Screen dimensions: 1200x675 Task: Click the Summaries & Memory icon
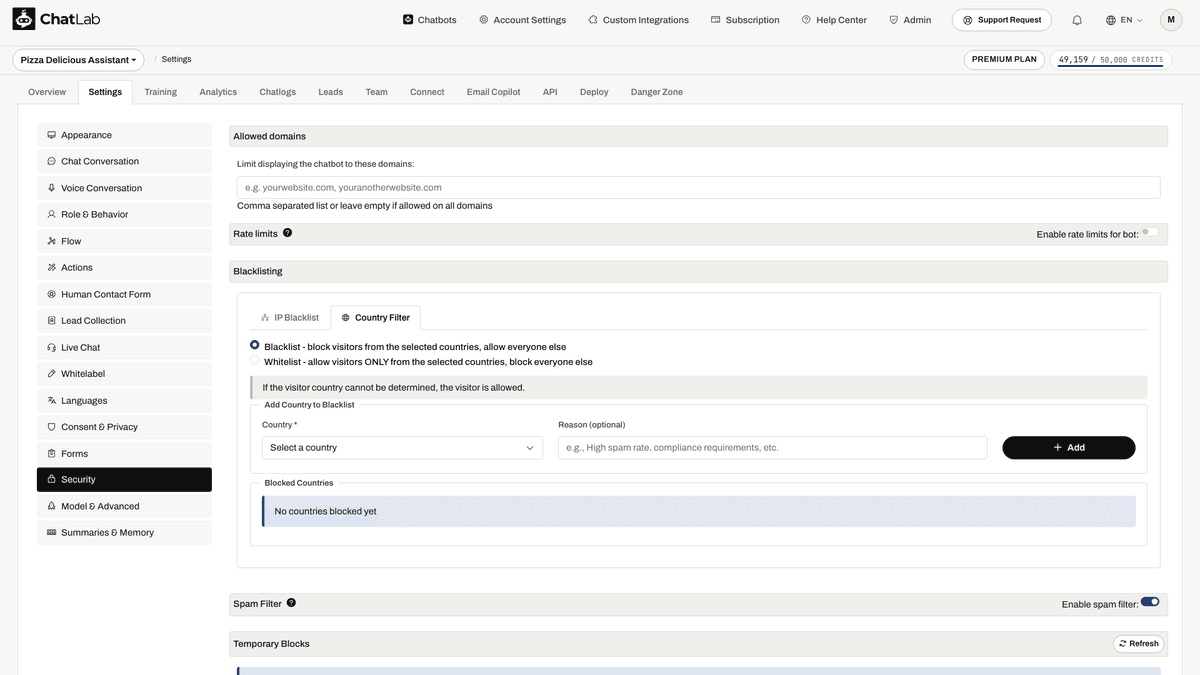tap(51, 532)
